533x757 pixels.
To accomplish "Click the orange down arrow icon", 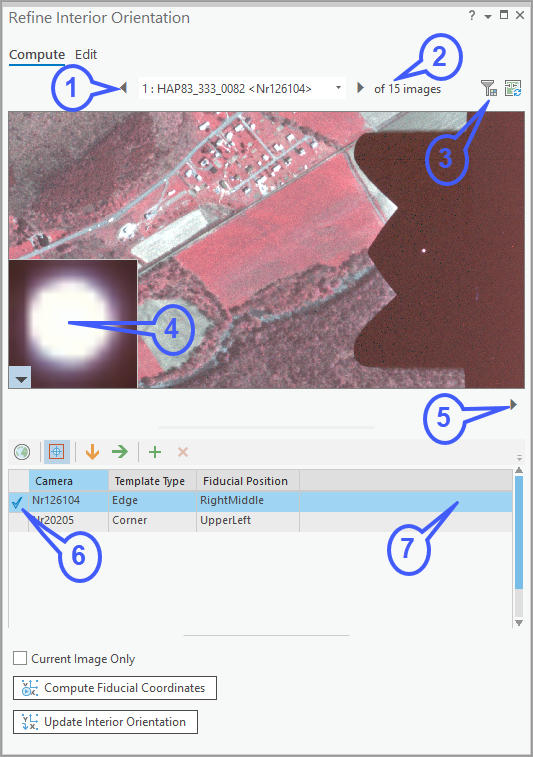I will pyautogui.click(x=92, y=452).
